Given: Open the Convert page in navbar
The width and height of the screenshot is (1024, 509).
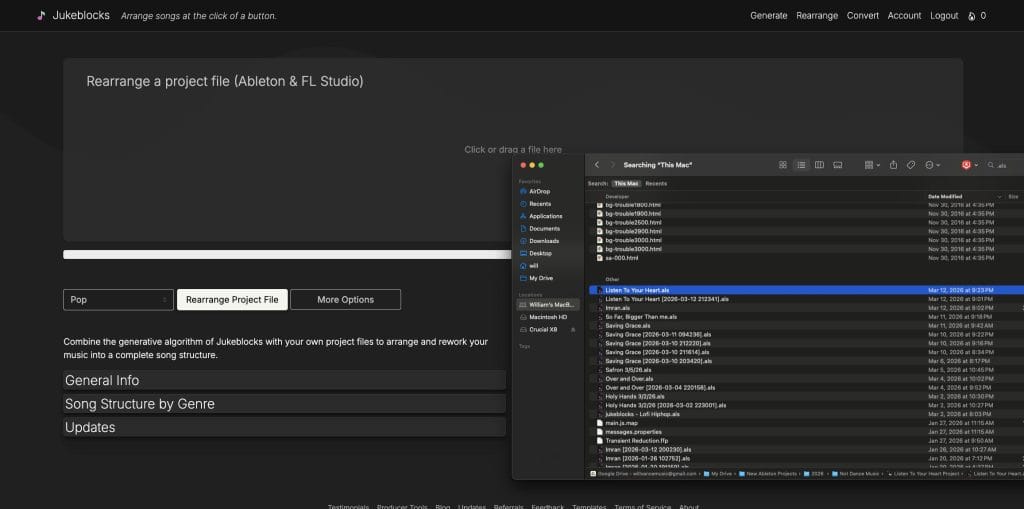Looking at the screenshot, I should click(862, 16).
